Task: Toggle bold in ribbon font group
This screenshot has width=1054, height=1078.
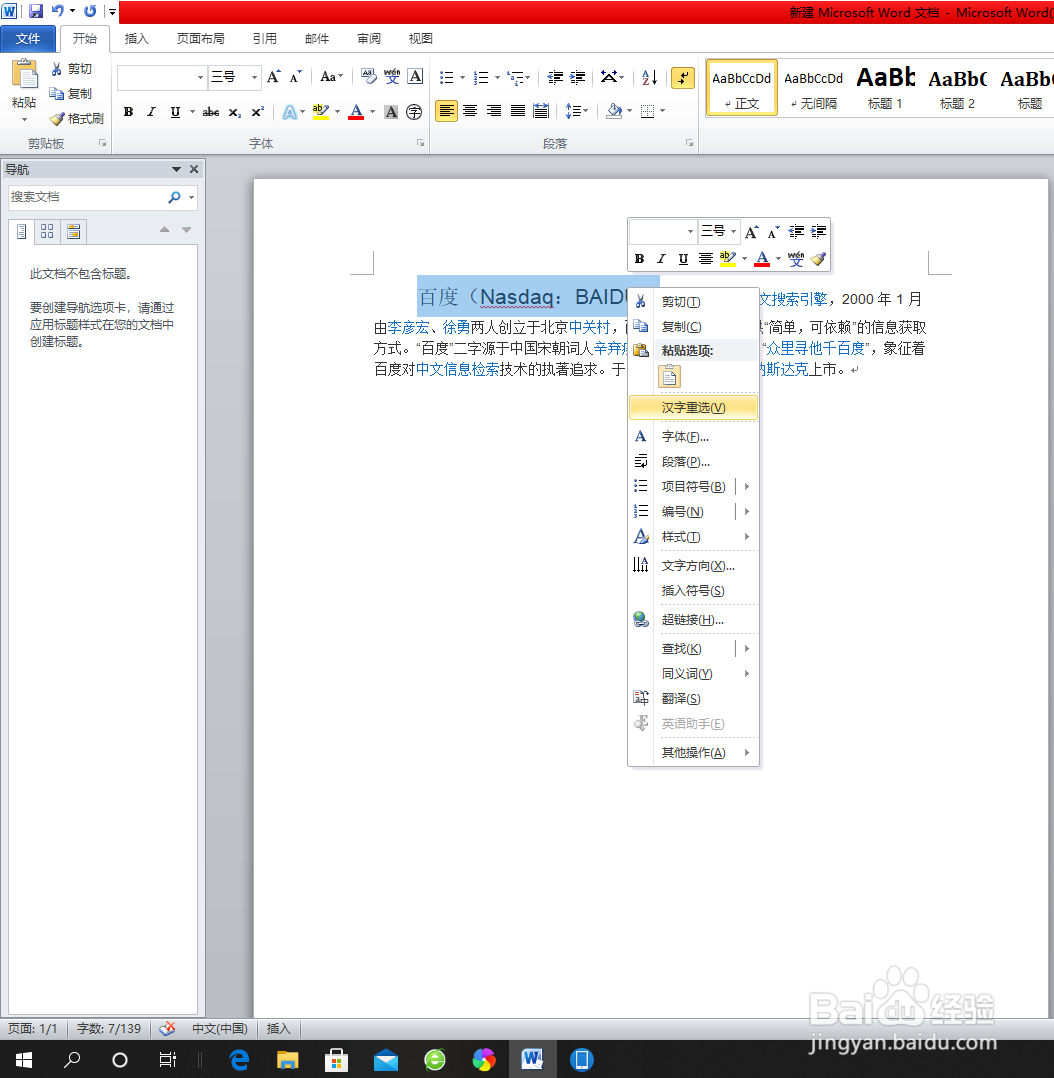Action: coord(129,111)
